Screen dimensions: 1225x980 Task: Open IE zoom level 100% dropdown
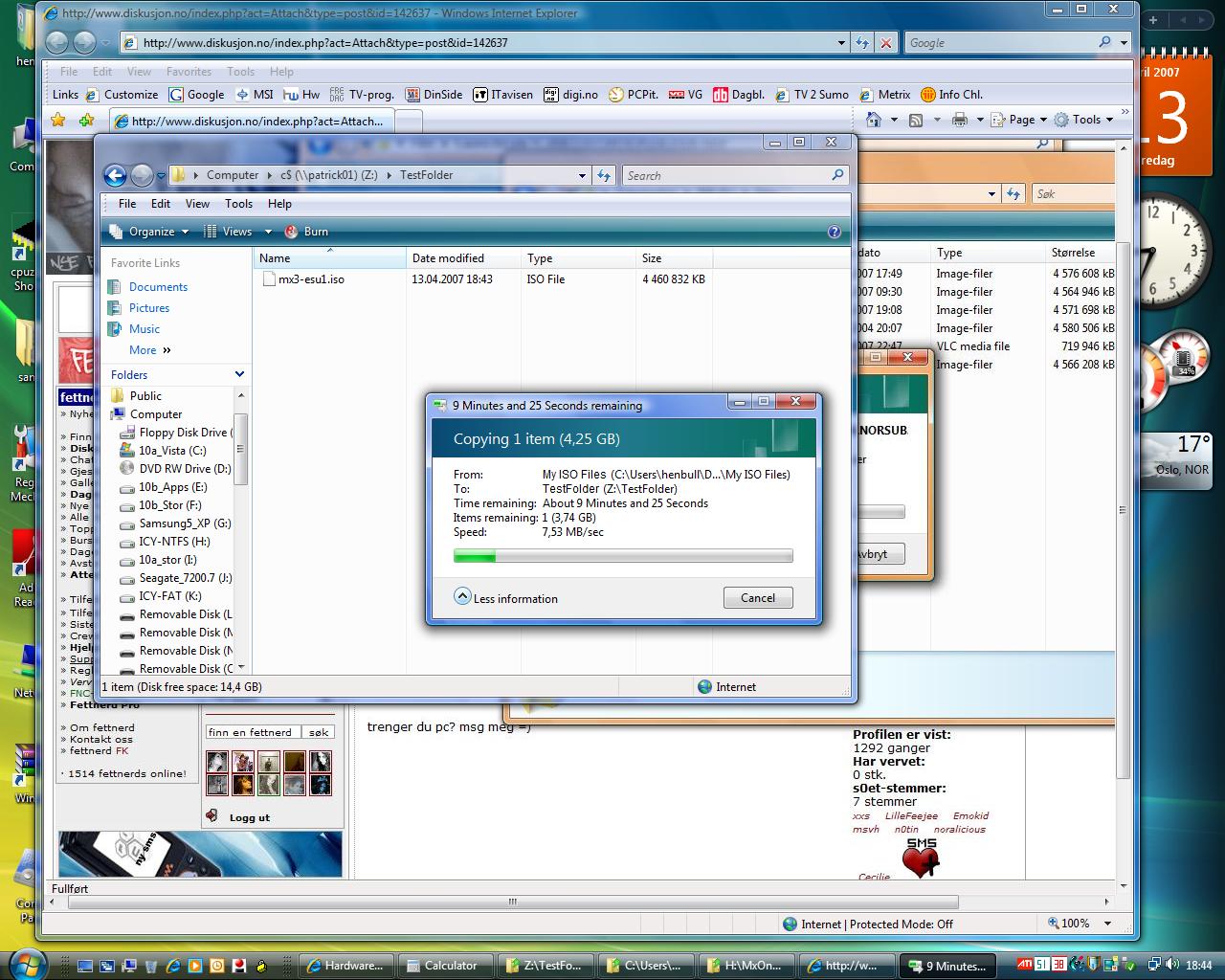pyautogui.click(x=1107, y=924)
